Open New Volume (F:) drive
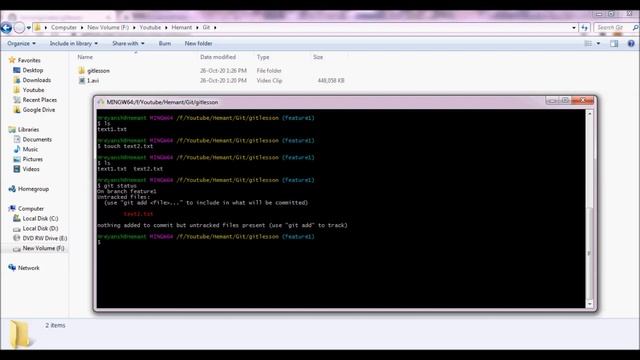 [39, 248]
